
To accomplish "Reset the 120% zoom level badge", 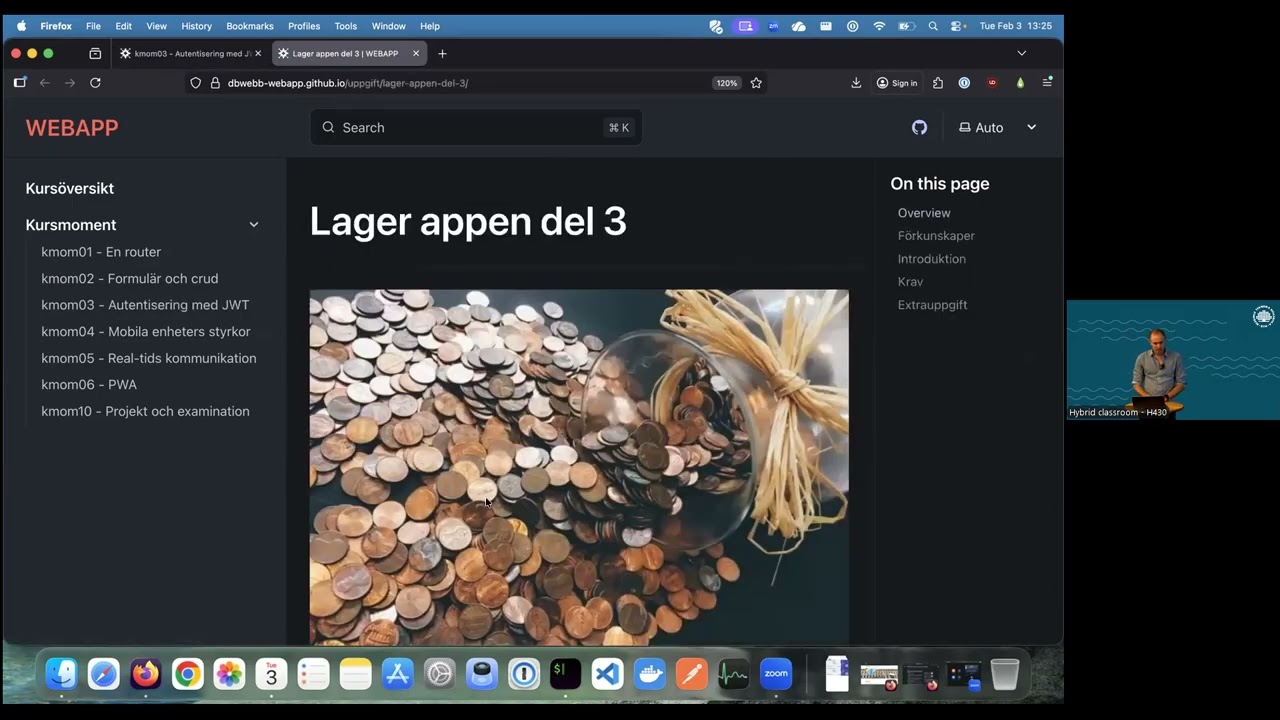I will (727, 83).
